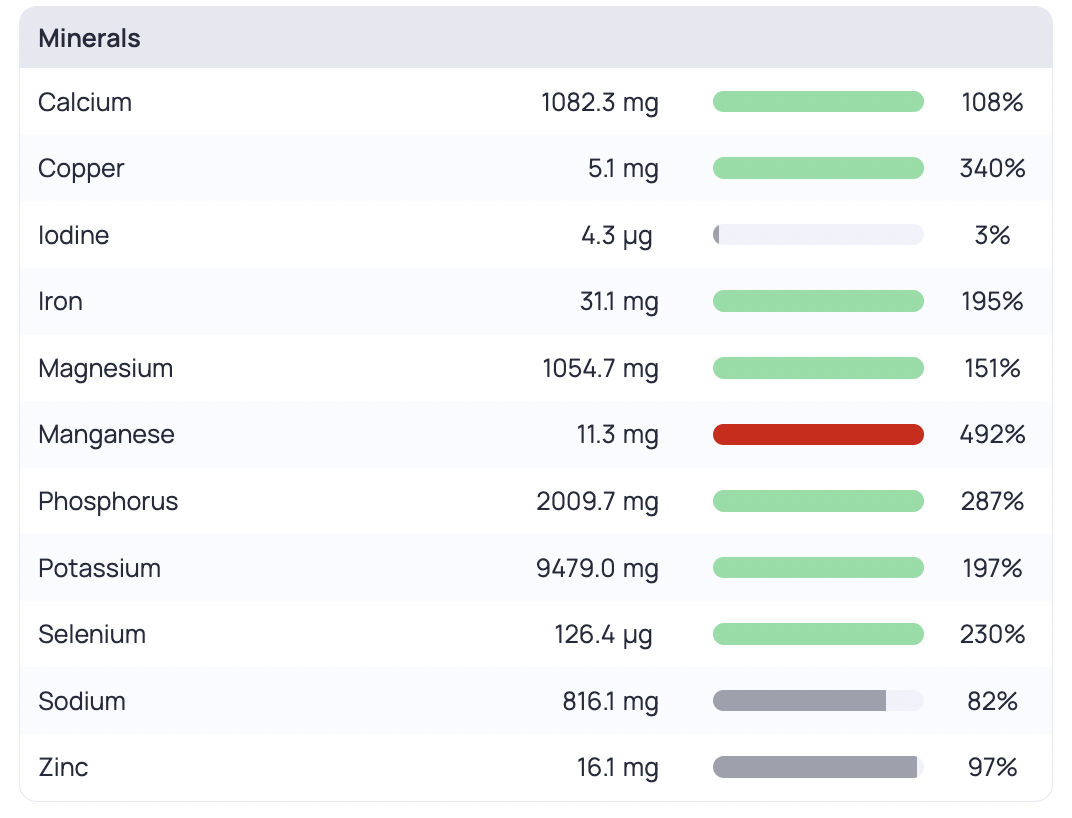Click the gray Sodium progress bar
The height and width of the screenshot is (818, 1072).
[x=818, y=700]
